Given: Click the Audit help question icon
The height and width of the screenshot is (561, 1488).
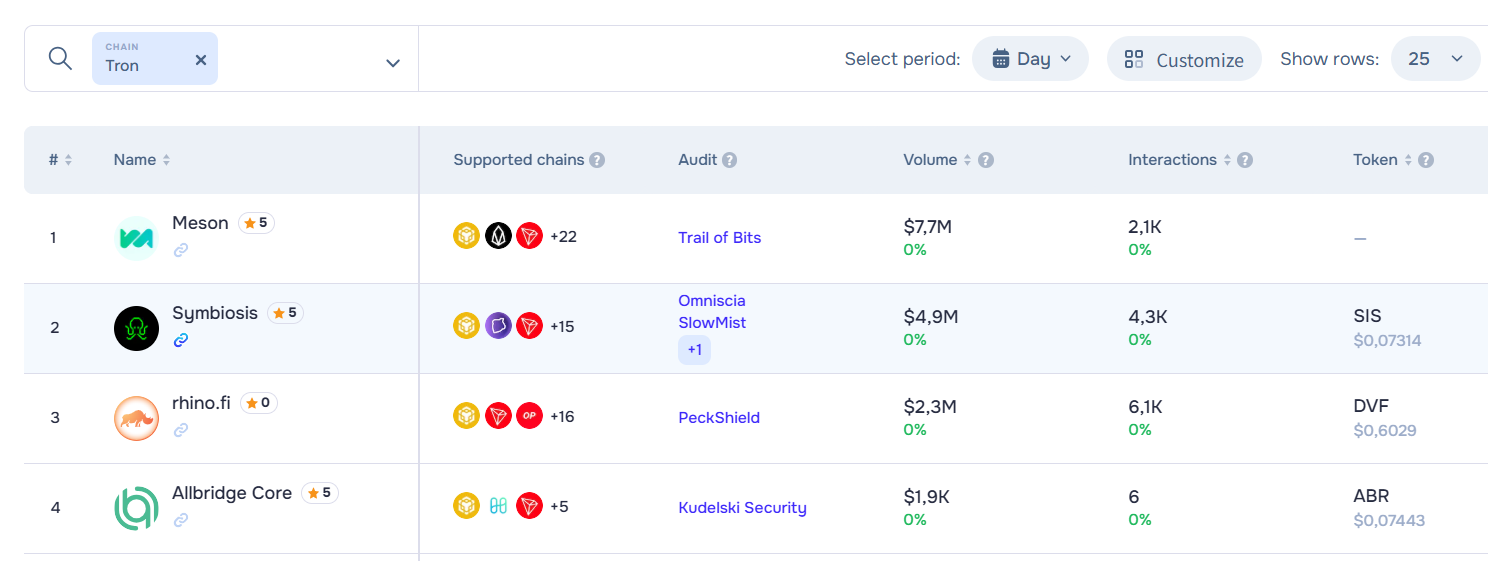Looking at the screenshot, I should coord(730,160).
